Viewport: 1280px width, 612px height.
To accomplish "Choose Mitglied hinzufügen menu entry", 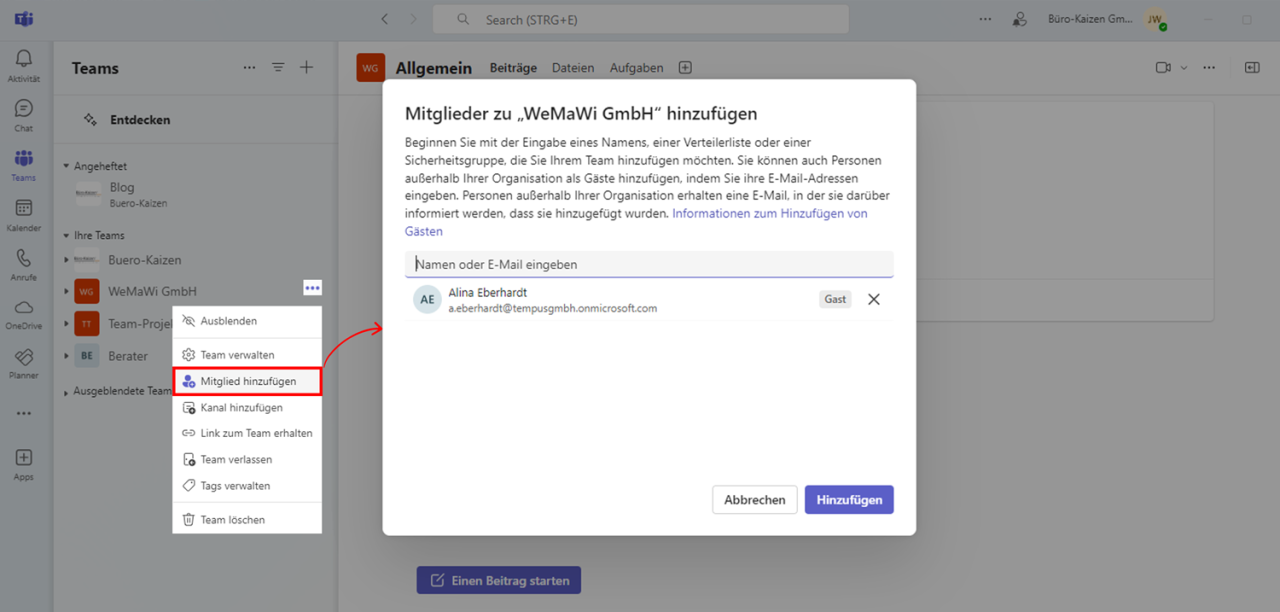I will point(247,381).
